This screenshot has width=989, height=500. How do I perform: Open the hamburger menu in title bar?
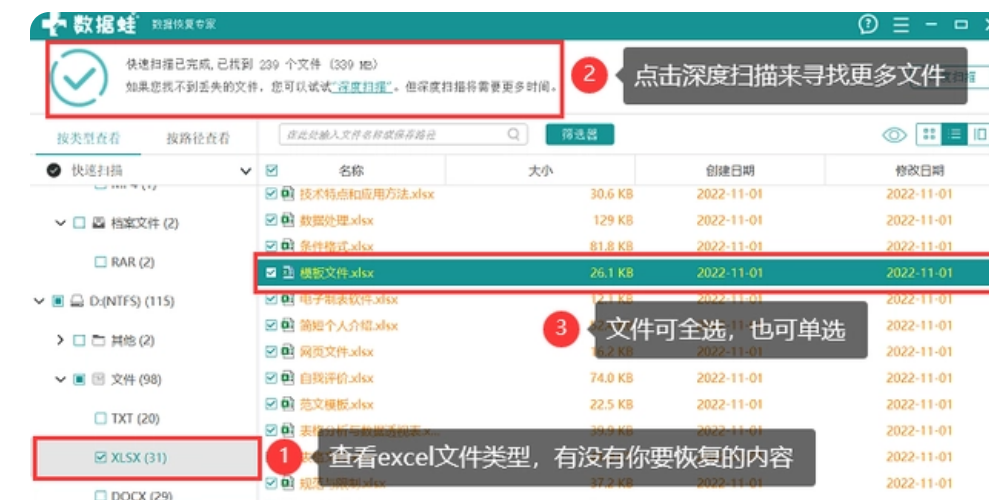pyautogui.click(x=901, y=25)
